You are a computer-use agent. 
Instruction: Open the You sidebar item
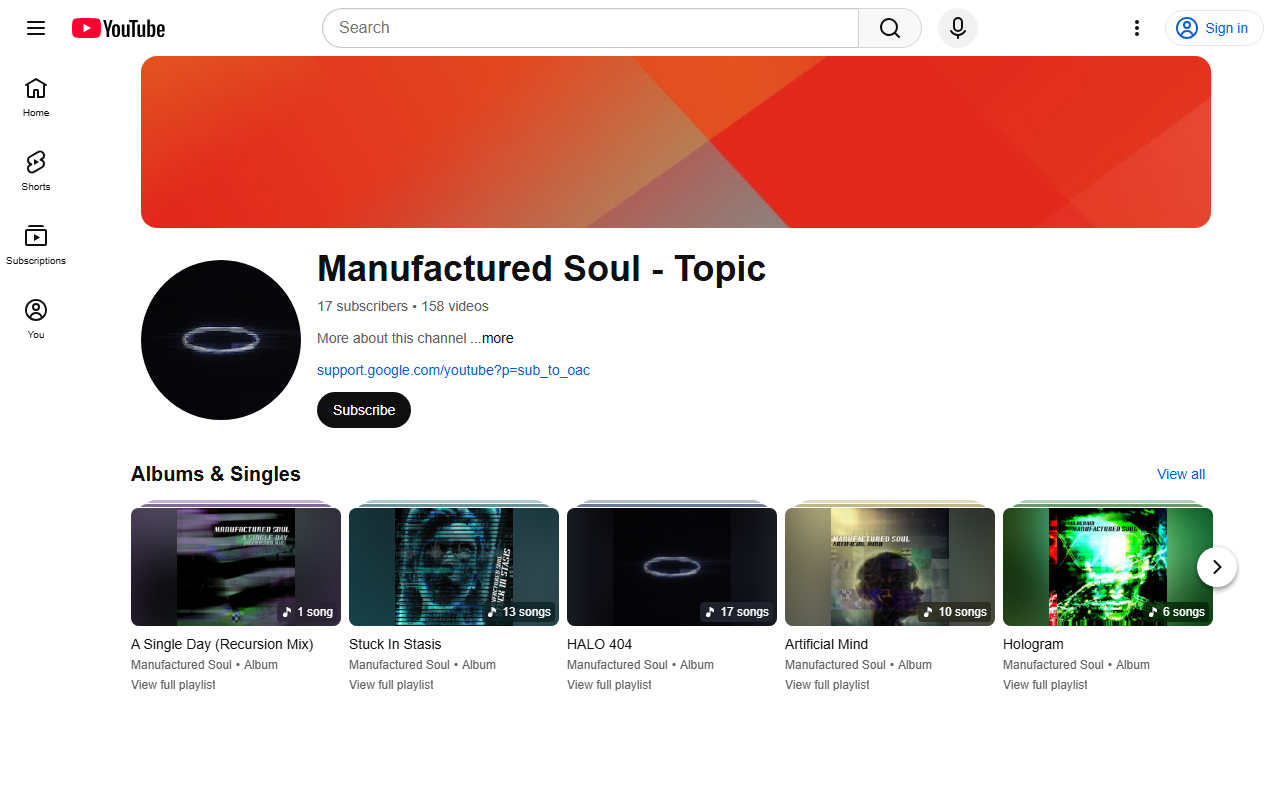[36, 319]
